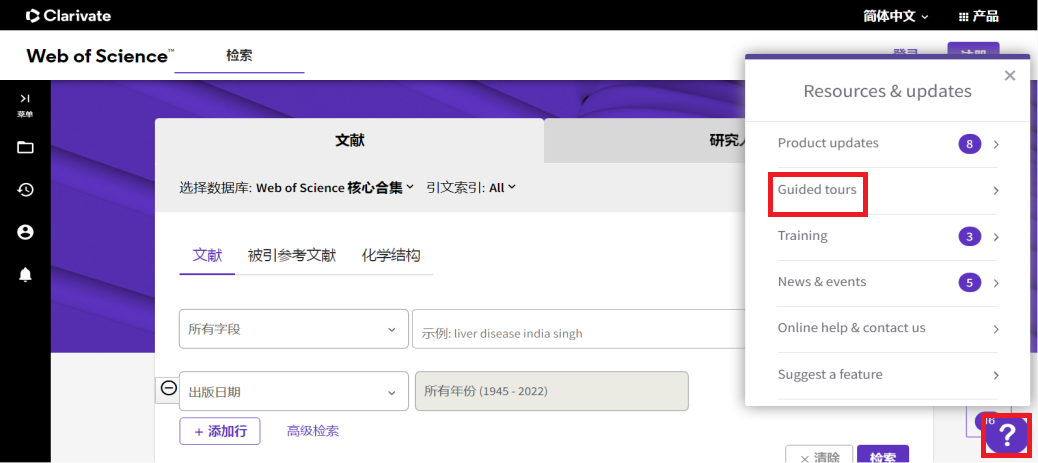Expand the Training entry
This screenshot has height=463, width=1038.
point(887,236)
